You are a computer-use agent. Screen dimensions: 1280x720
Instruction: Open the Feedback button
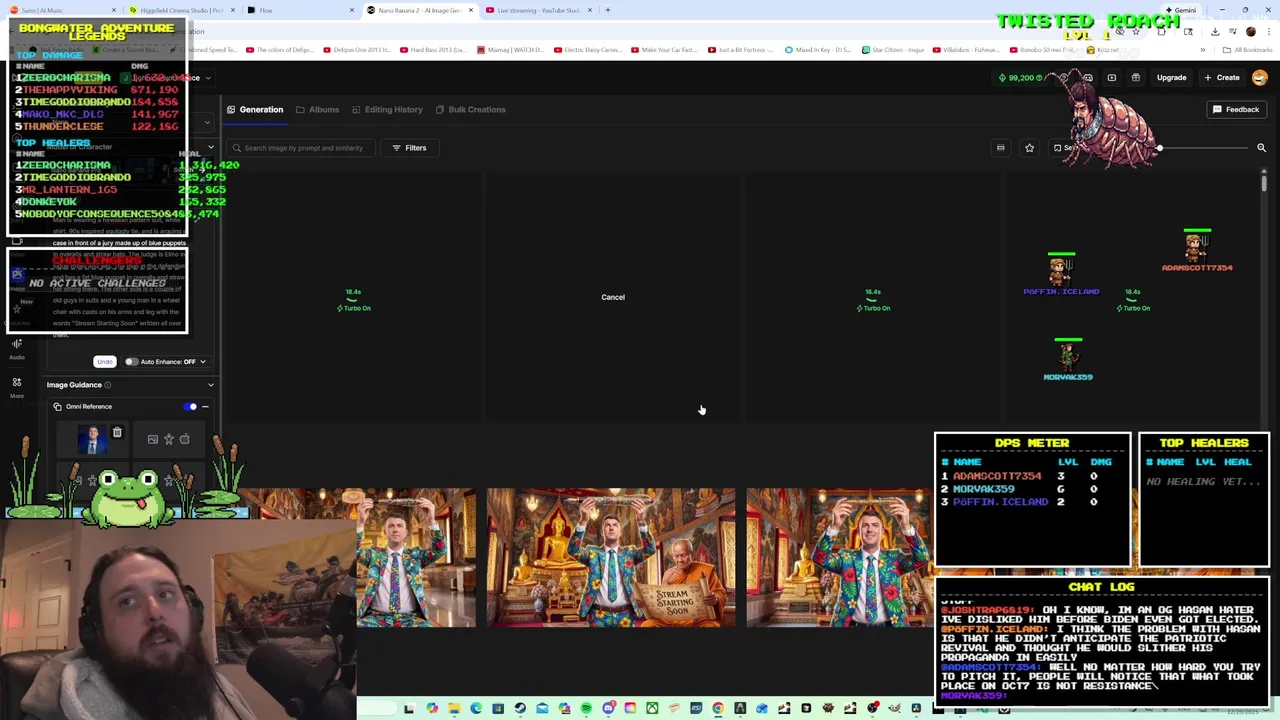coord(1236,109)
